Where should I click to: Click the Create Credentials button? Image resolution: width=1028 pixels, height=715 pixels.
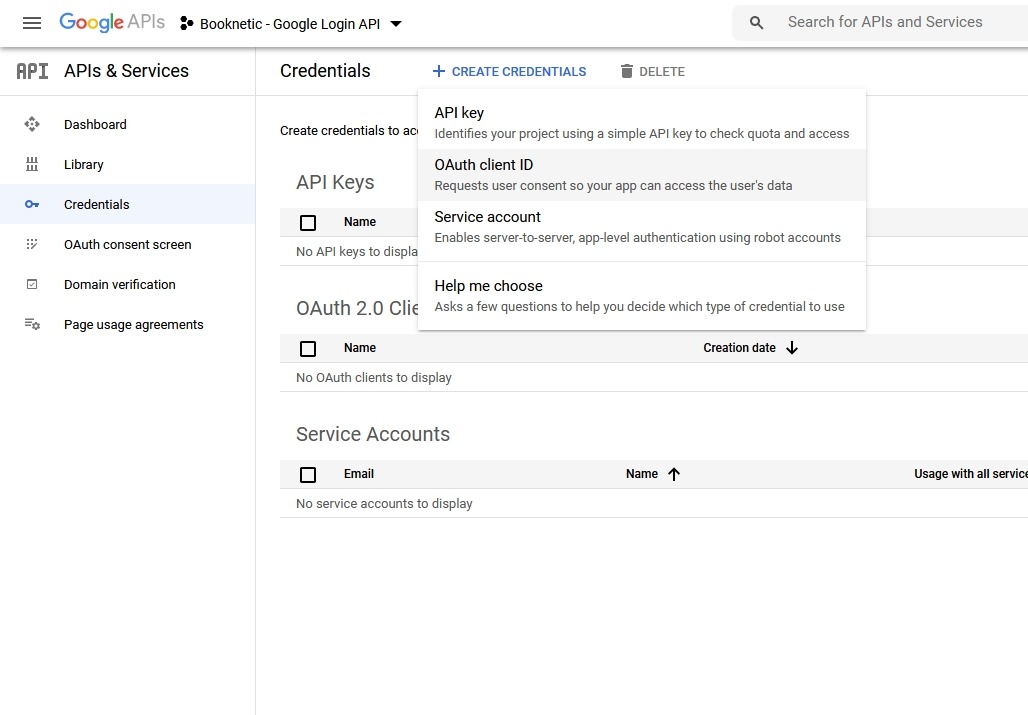(509, 71)
